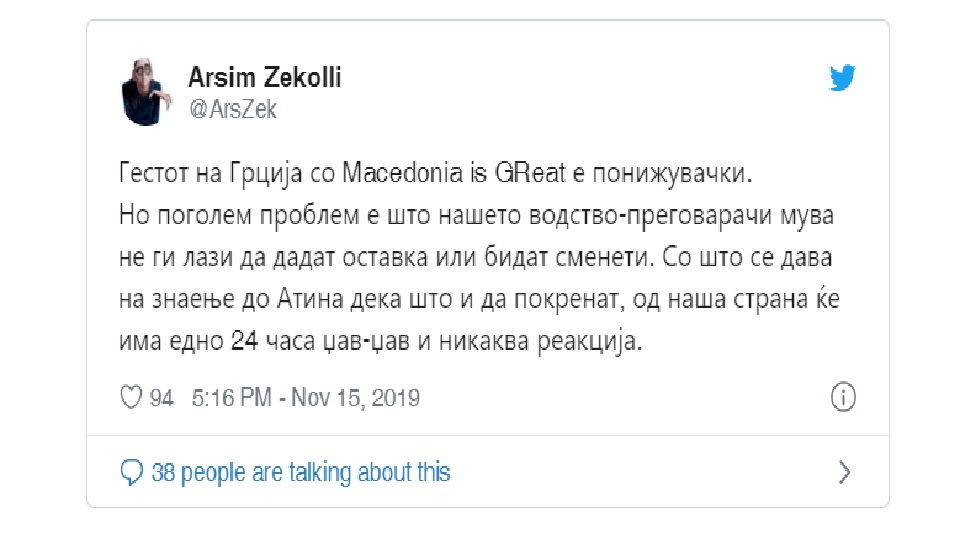The width and height of the screenshot is (960, 540).
Task: Open the 5:16 PM timestamp
Action: (231, 398)
